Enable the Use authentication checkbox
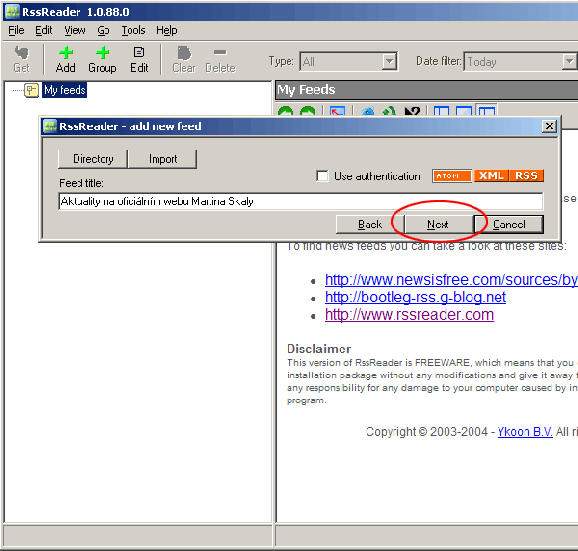The width and height of the screenshot is (578, 551). [x=322, y=176]
